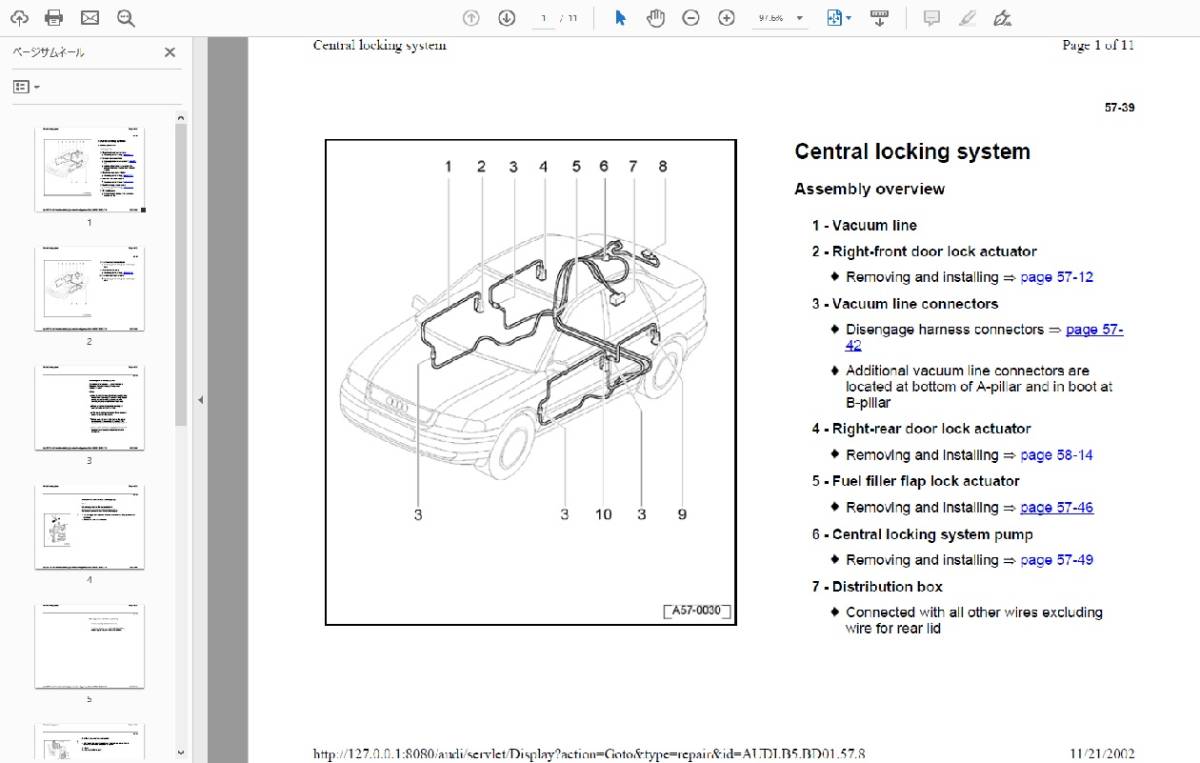Click '2 - Right-front door lock actuator'
This screenshot has width=1200, height=763.
point(924,251)
